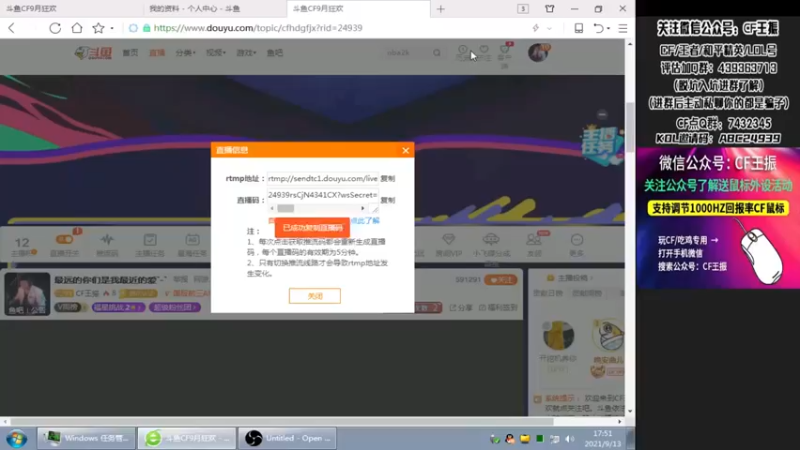
Task: Bookmark this page with the star icon
Action: 98,28
